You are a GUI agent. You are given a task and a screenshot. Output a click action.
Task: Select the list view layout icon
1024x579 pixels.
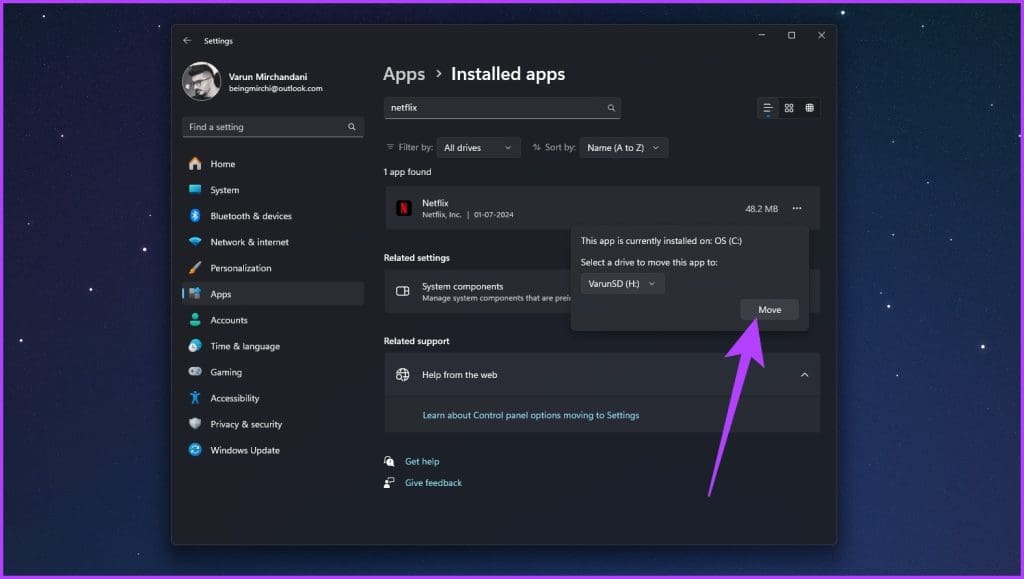(x=768, y=107)
